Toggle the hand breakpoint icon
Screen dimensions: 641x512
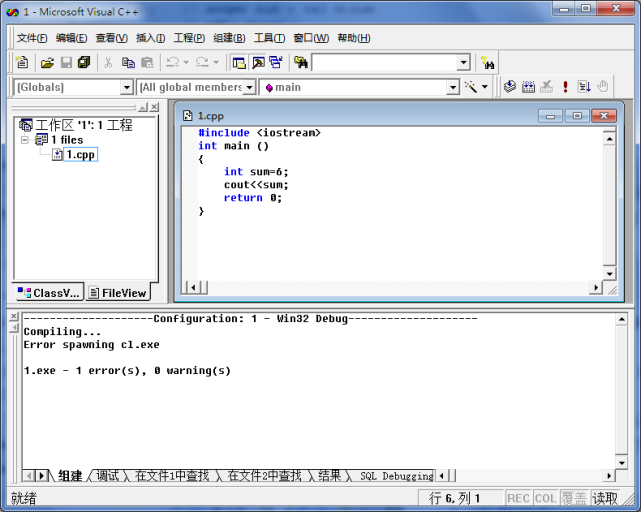pos(603,87)
